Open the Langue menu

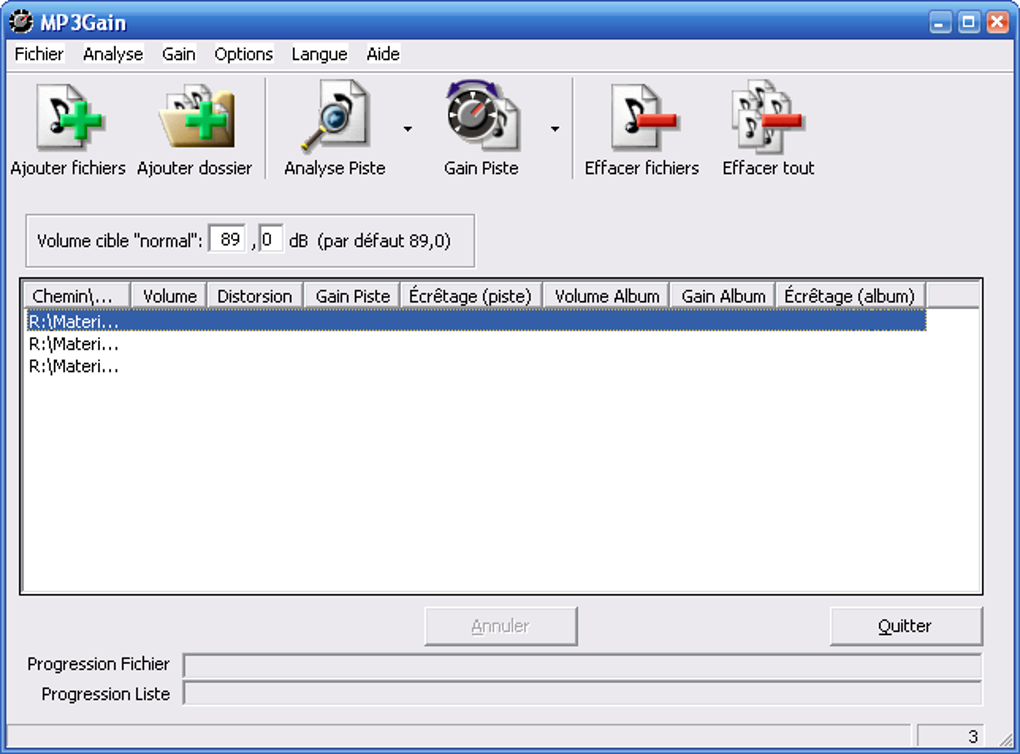[x=319, y=54]
